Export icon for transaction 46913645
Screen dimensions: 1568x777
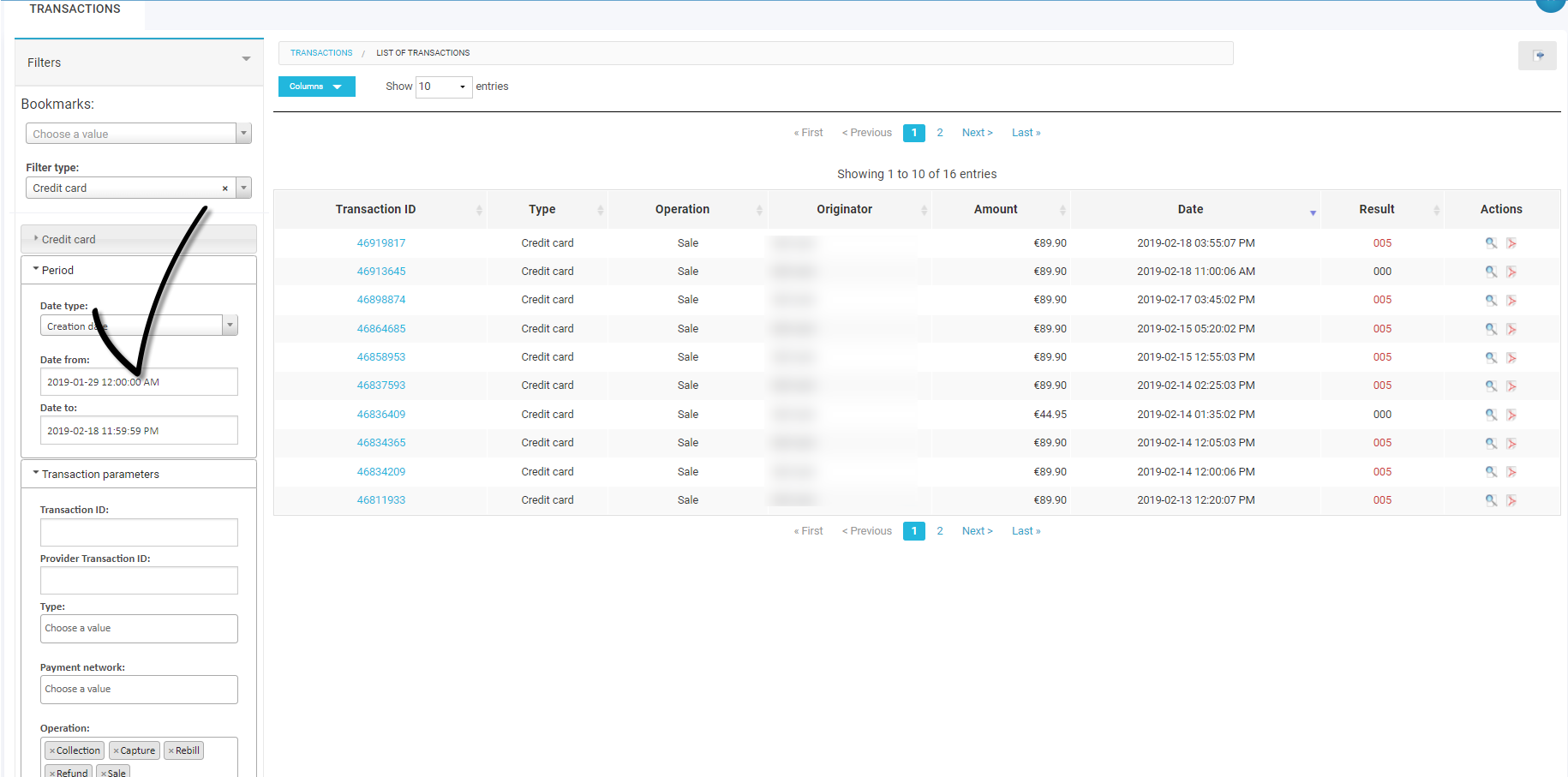click(x=1511, y=272)
